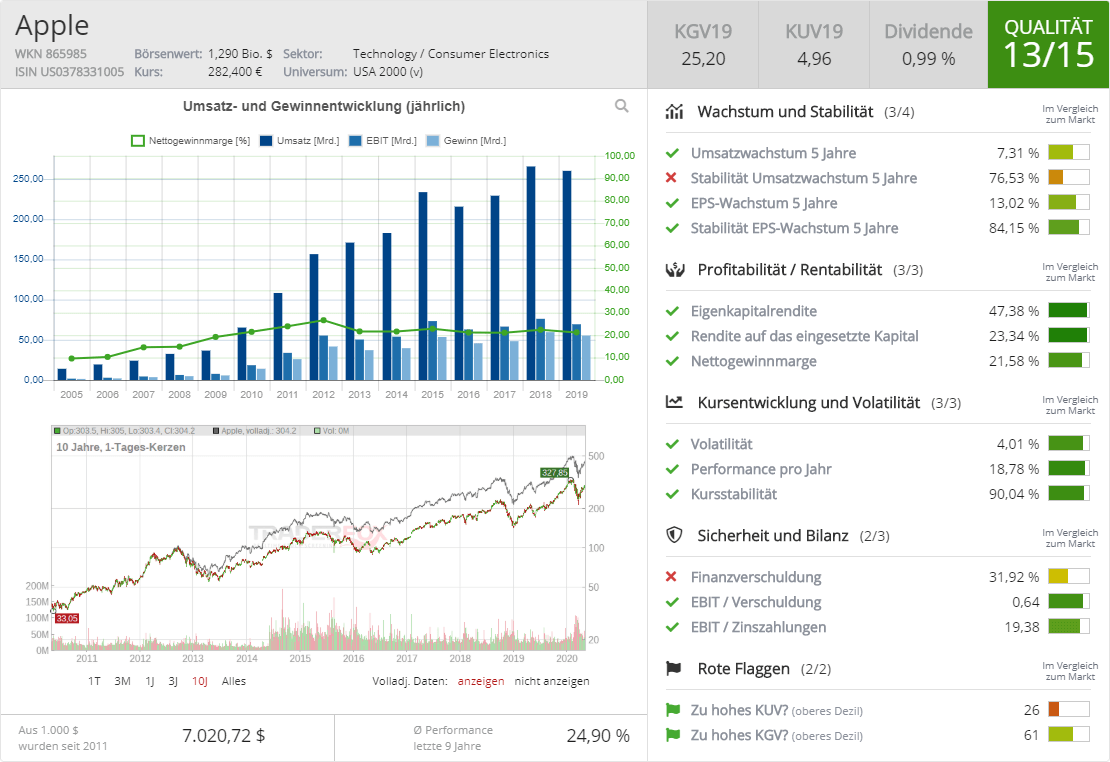
Task: Click the Zu hohes KUV? comparison bar
Action: click(1068, 709)
